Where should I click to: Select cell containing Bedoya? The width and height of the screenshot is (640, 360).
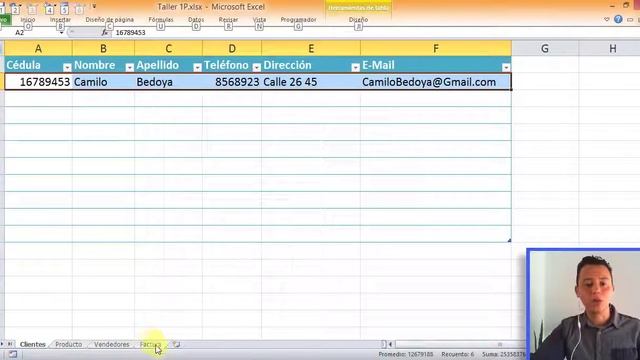pyautogui.click(x=168, y=82)
